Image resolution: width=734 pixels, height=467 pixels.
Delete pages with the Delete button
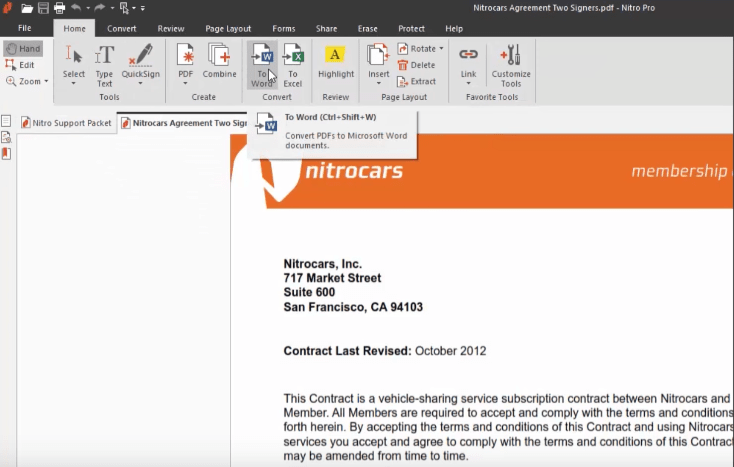[x=417, y=65]
